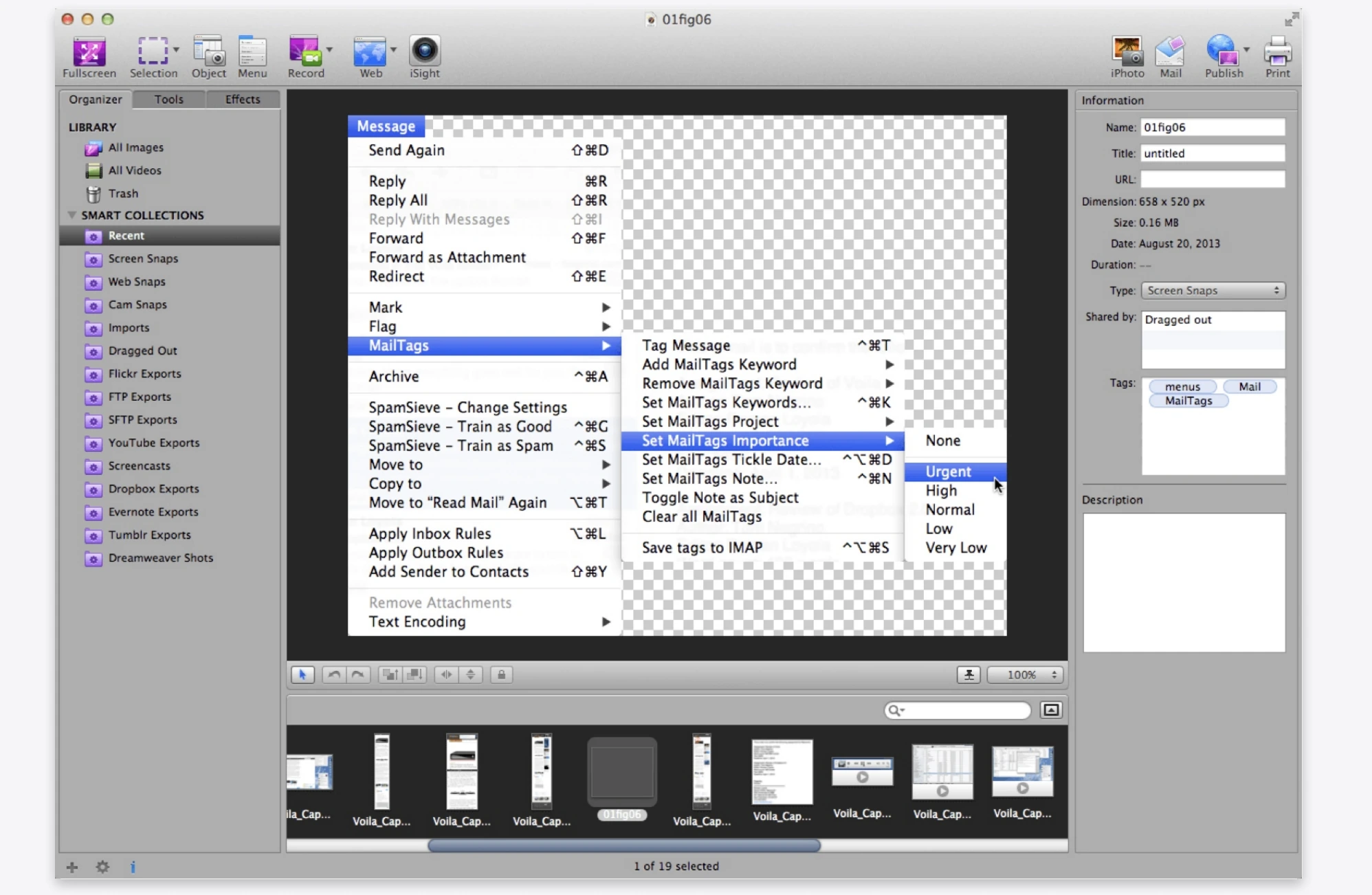This screenshot has width=1372, height=895.
Task: Publish the capture online
Action: tap(1223, 57)
